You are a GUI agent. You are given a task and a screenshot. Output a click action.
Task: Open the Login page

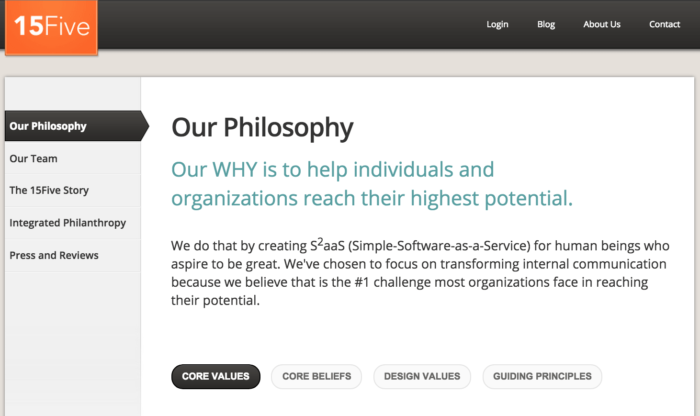[x=497, y=24]
